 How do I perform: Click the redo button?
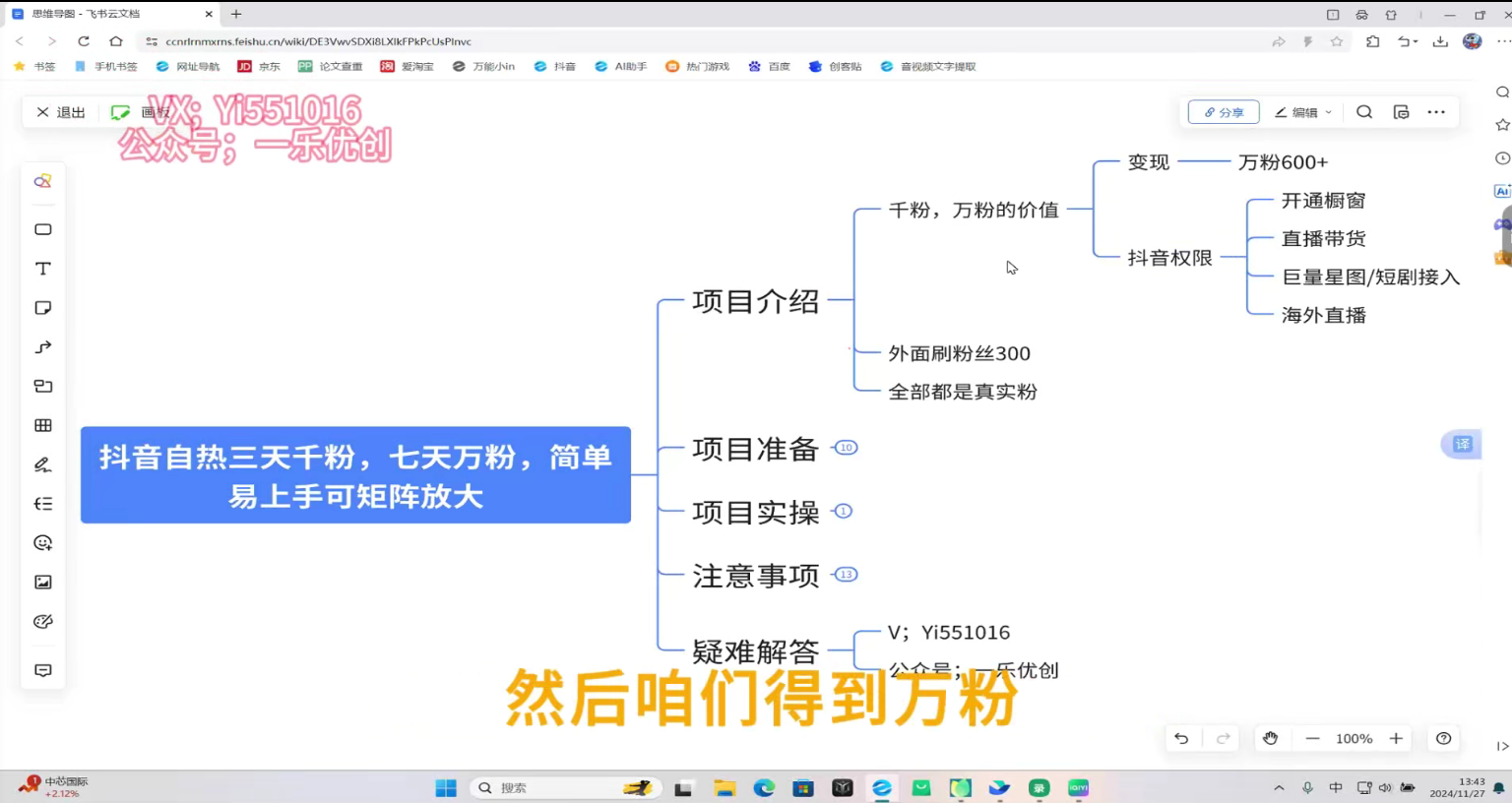pyautogui.click(x=1224, y=739)
